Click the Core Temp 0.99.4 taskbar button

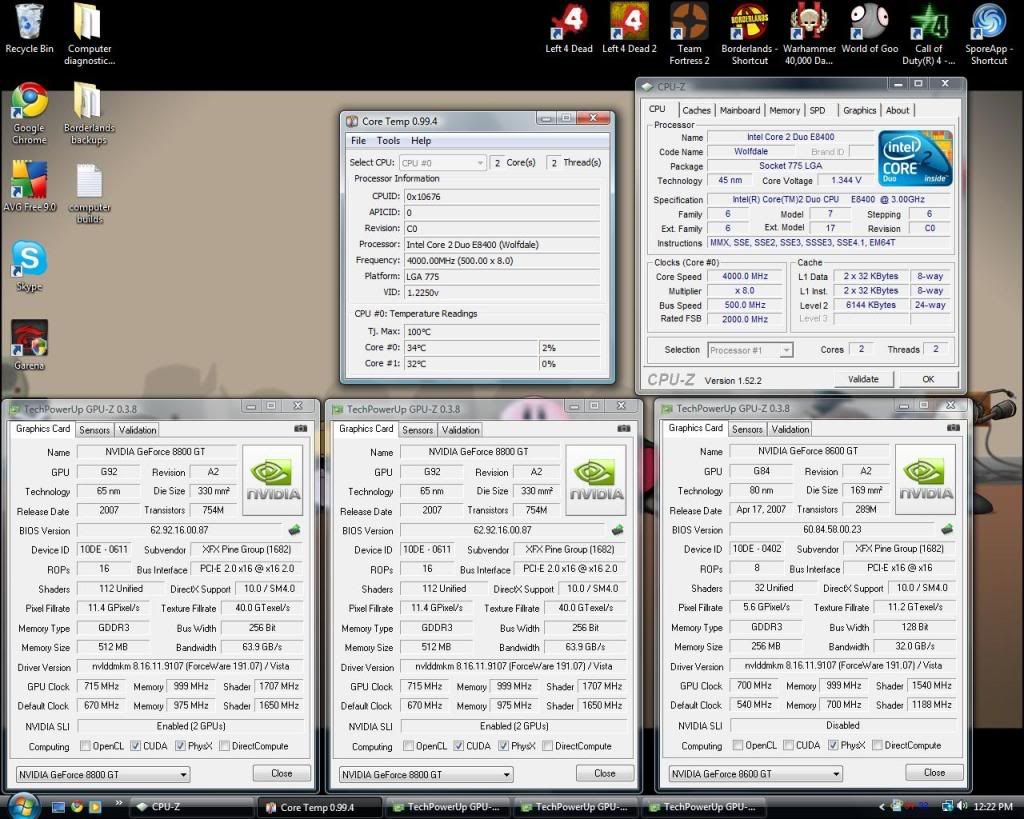(x=320, y=807)
